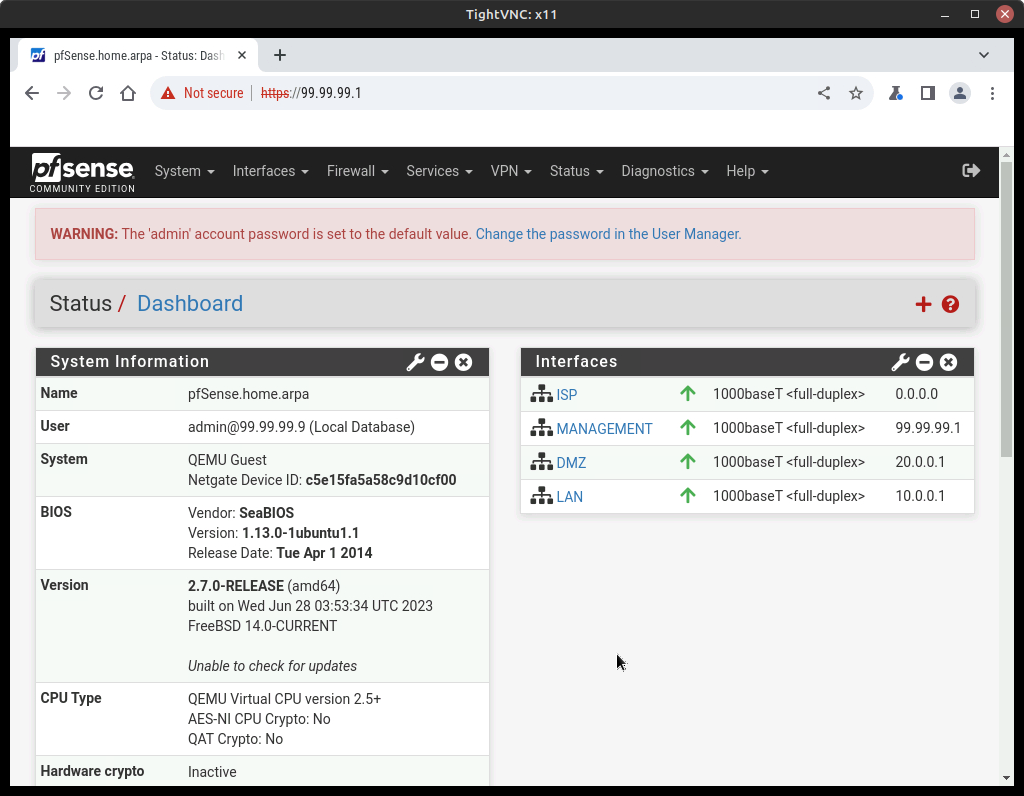Select the Netgate Device ID c5e15fa5a58c9d10cf00

pos(381,480)
